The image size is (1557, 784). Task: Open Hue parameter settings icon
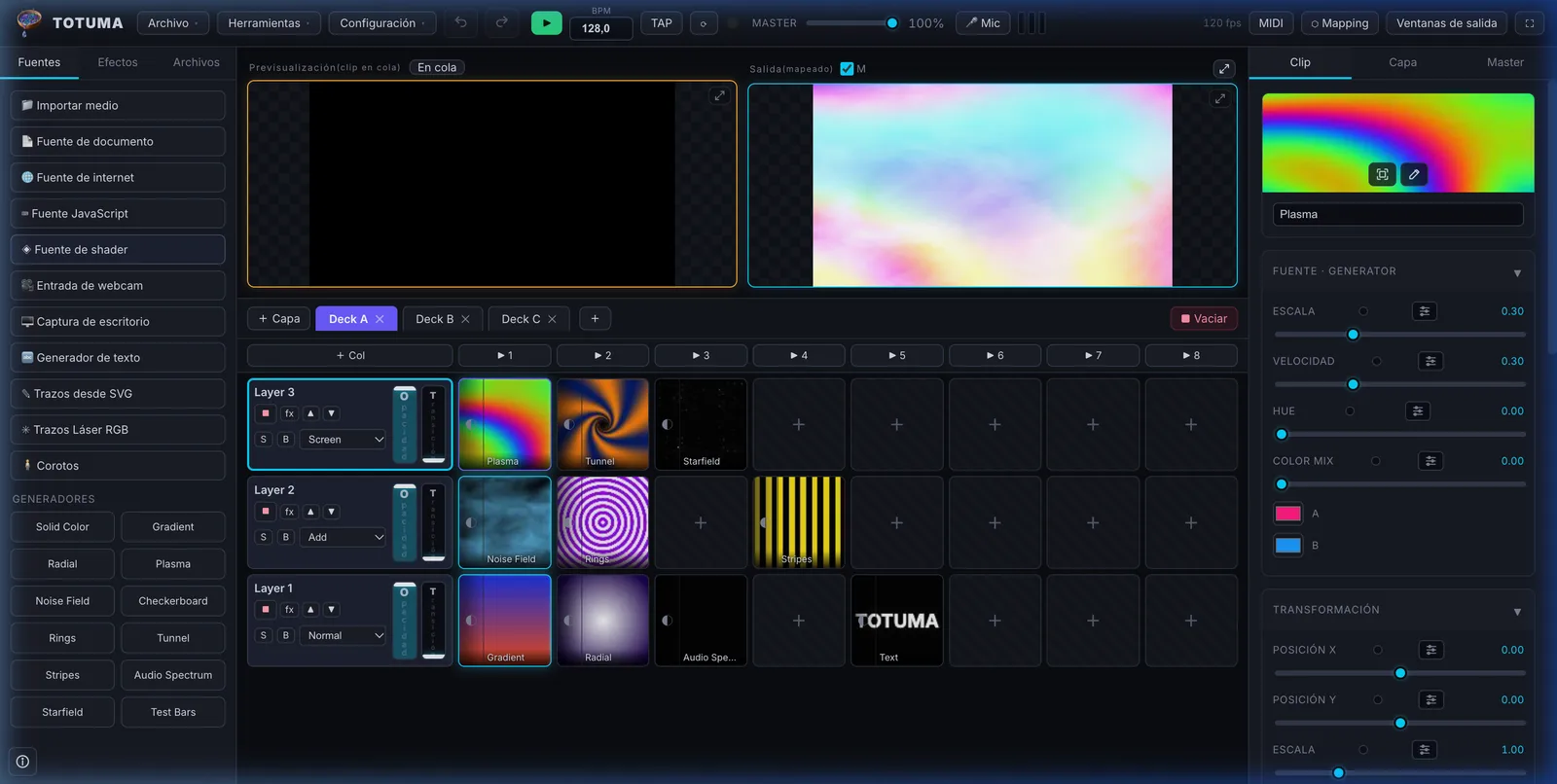(1418, 411)
